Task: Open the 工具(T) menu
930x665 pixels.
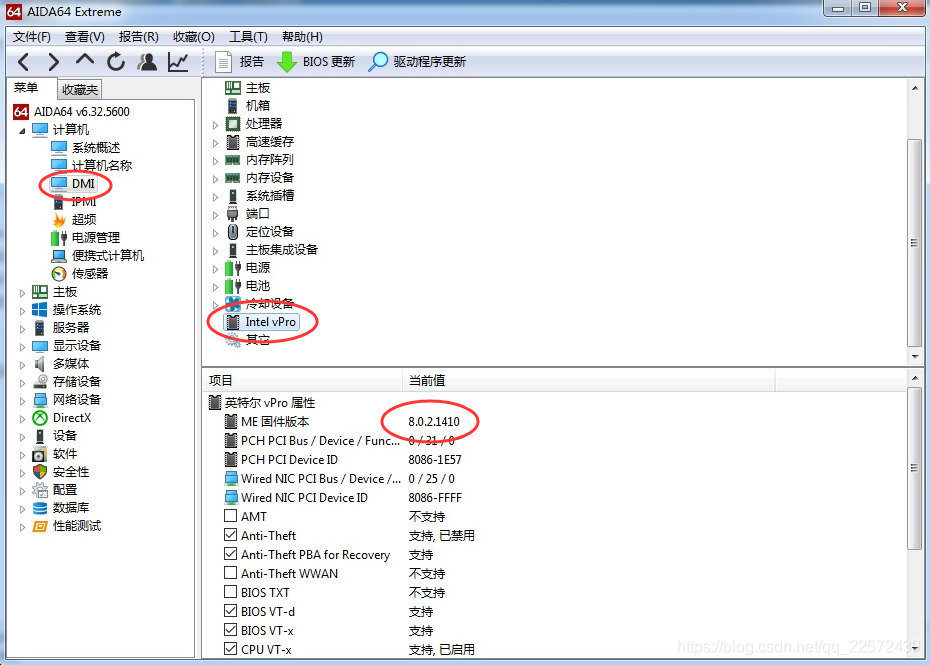Action: pyautogui.click(x=248, y=37)
